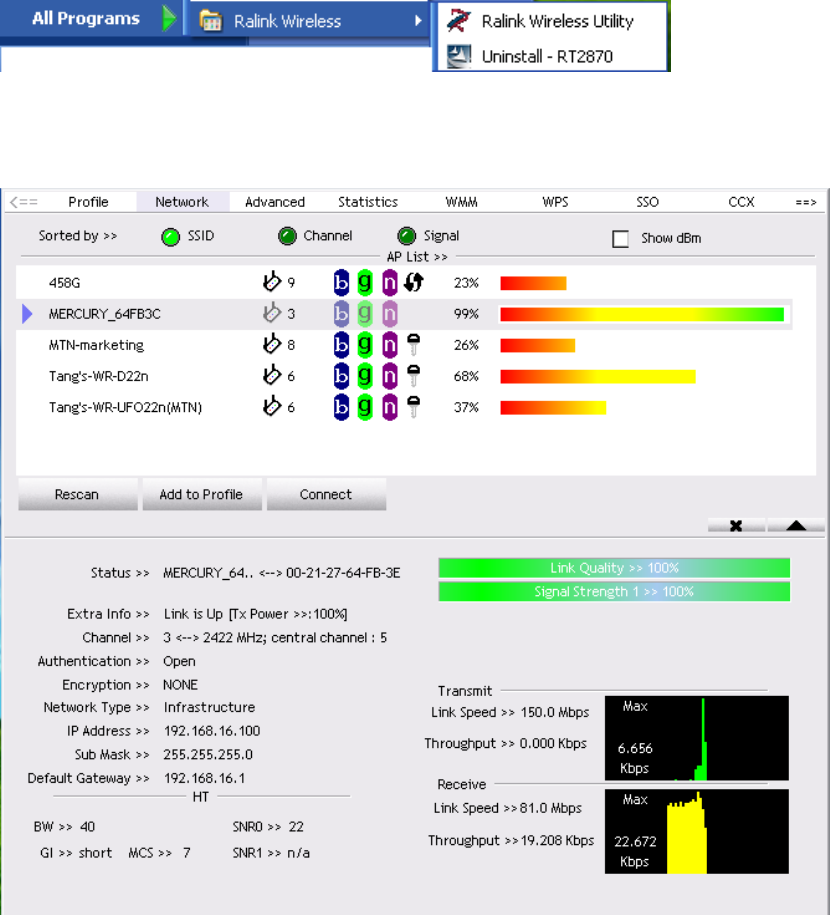
Task: Click the security key icon for MTN-marketing
Action: tap(413, 345)
